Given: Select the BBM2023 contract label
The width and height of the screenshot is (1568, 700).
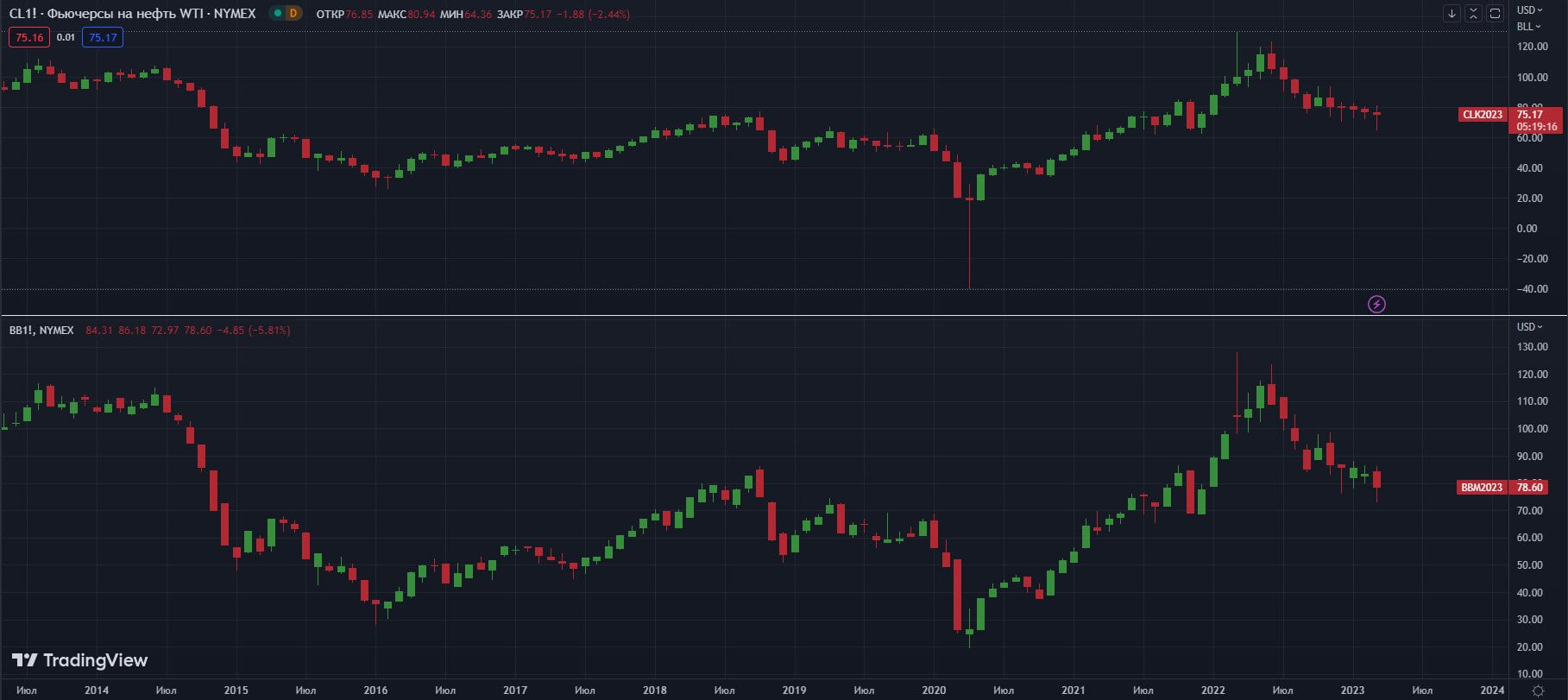Looking at the screenshot, I should click(x=1481, y=487).
